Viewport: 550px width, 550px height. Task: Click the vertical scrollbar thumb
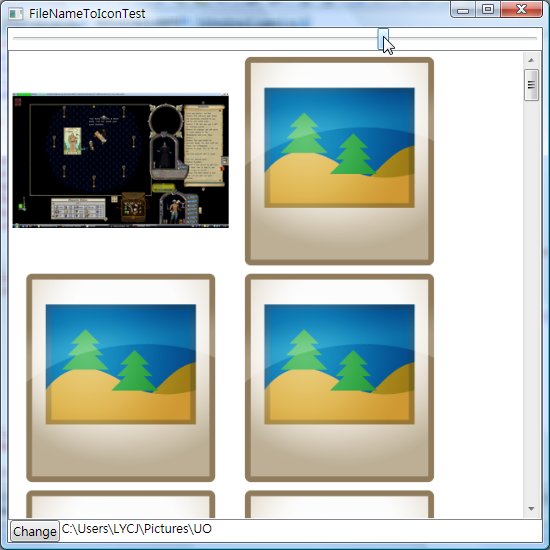(531, 85)
